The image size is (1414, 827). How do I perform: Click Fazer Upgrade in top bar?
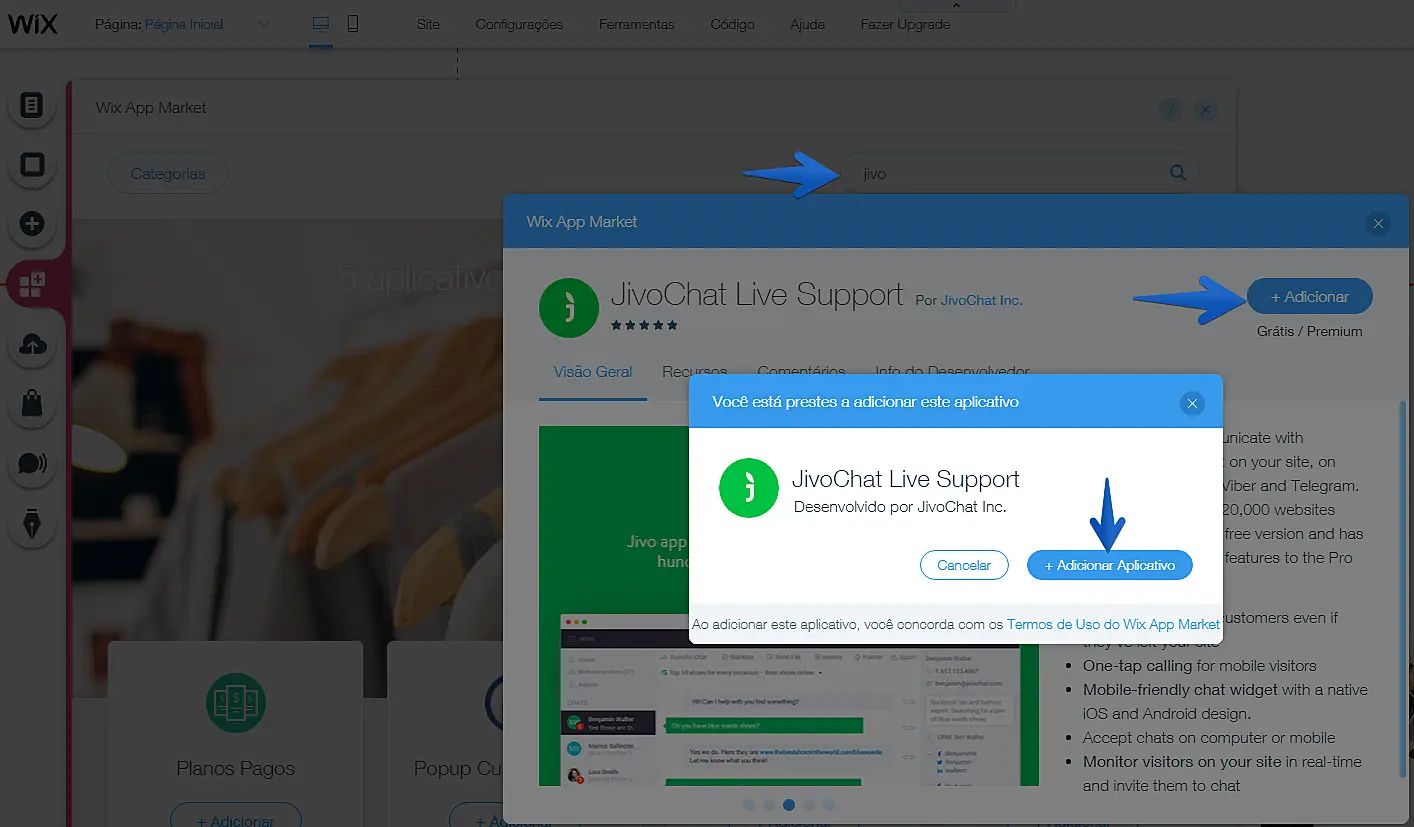pyautogui.click(x=905, y=24)
